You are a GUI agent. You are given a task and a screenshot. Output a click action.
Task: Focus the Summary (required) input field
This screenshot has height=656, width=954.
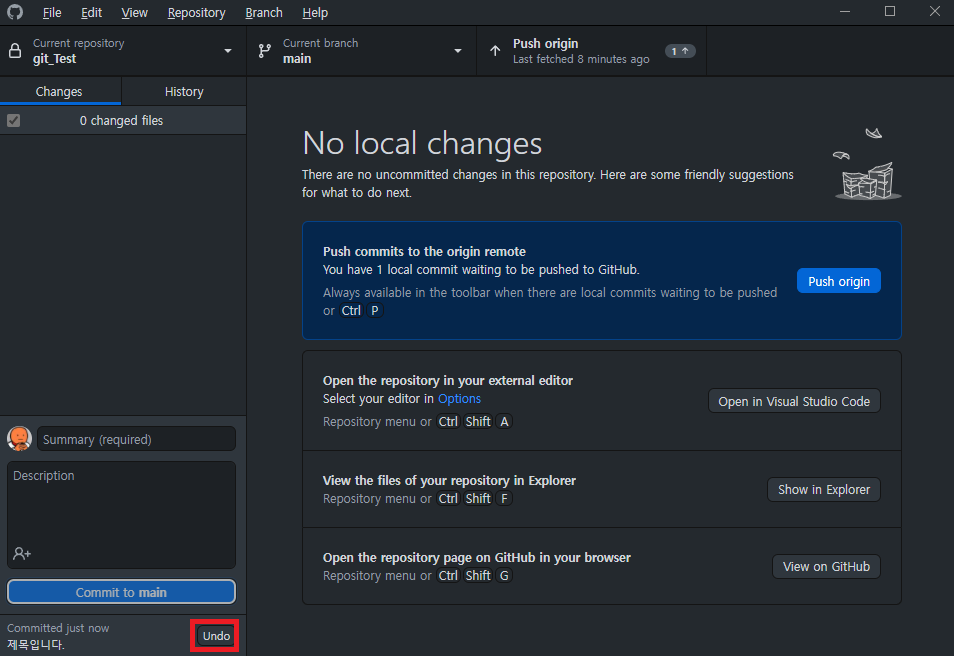pyautogui.click(x=136, y=439)
